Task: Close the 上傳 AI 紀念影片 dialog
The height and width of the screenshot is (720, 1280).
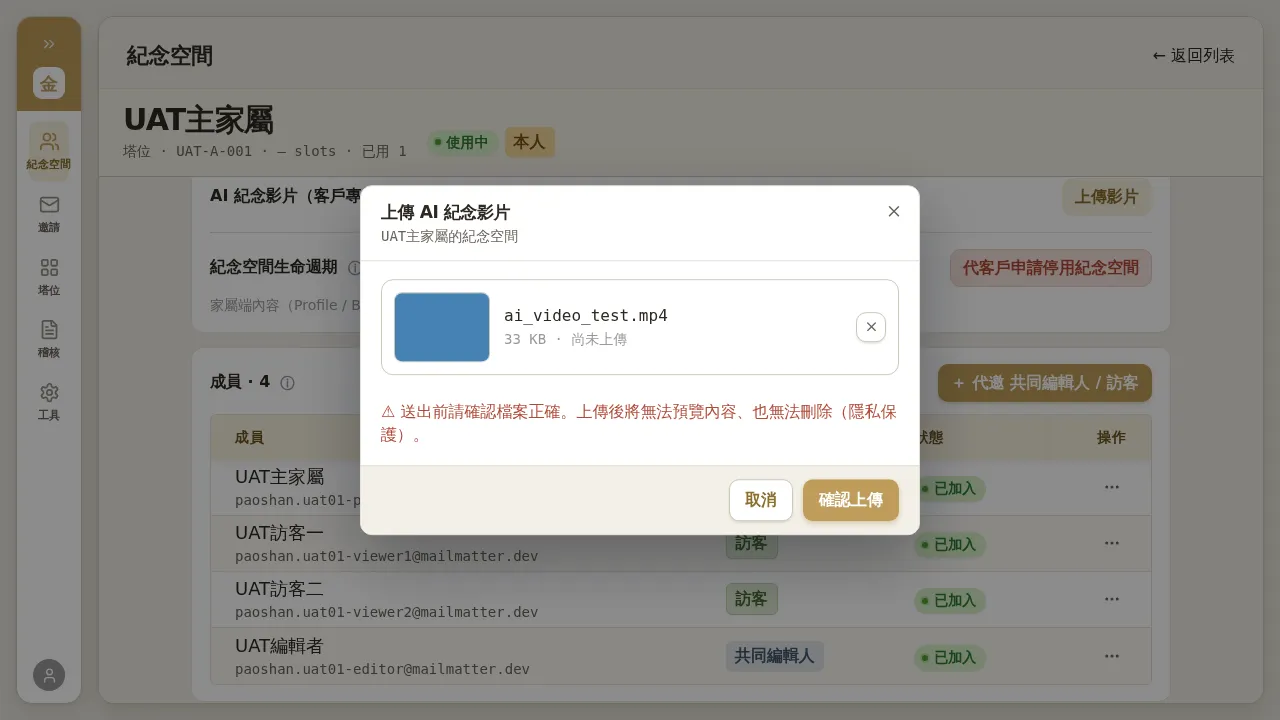Action: pyautogui.click(x=894, y=211)
